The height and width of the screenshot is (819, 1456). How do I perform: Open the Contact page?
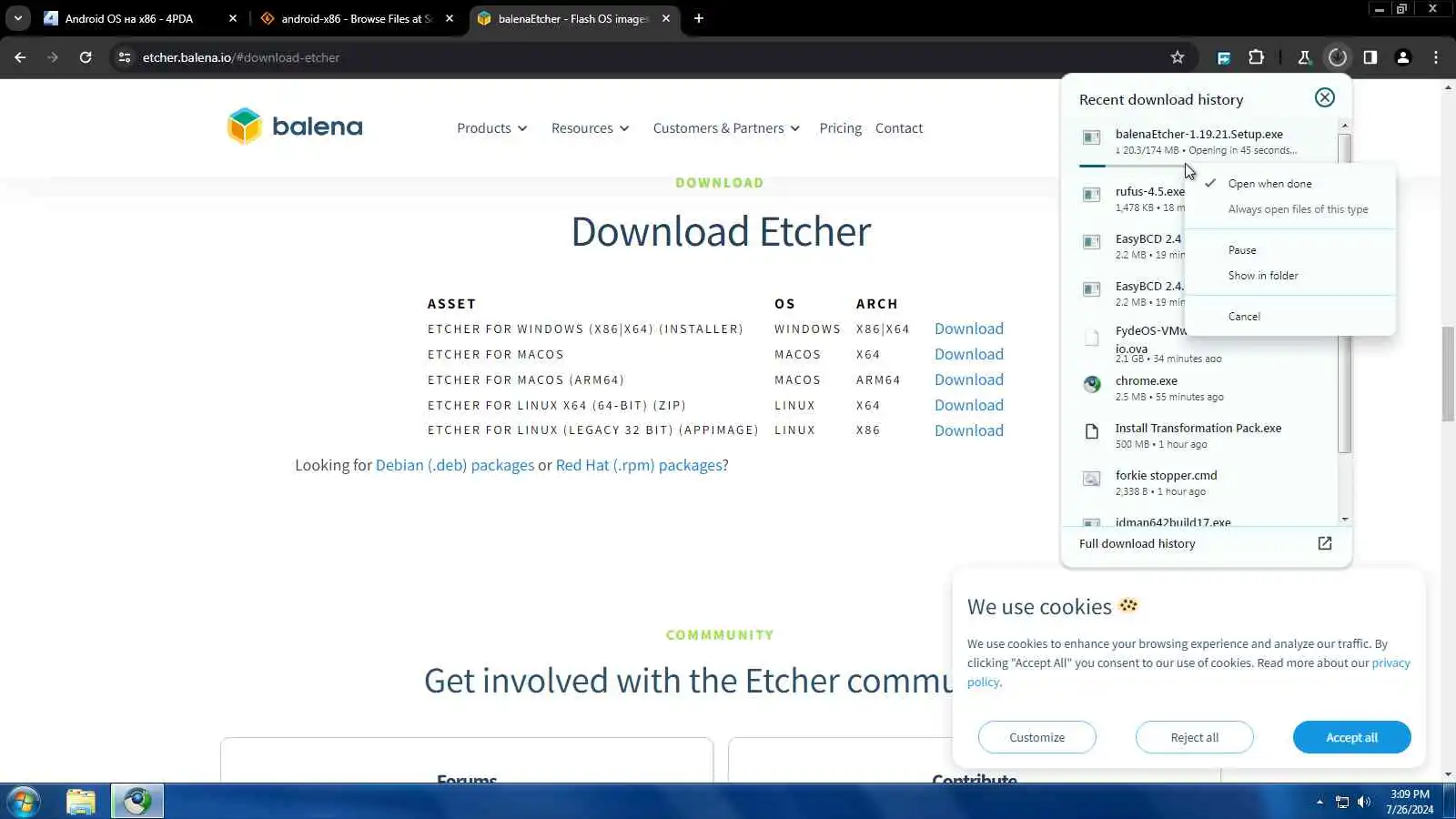click(899, 128)
